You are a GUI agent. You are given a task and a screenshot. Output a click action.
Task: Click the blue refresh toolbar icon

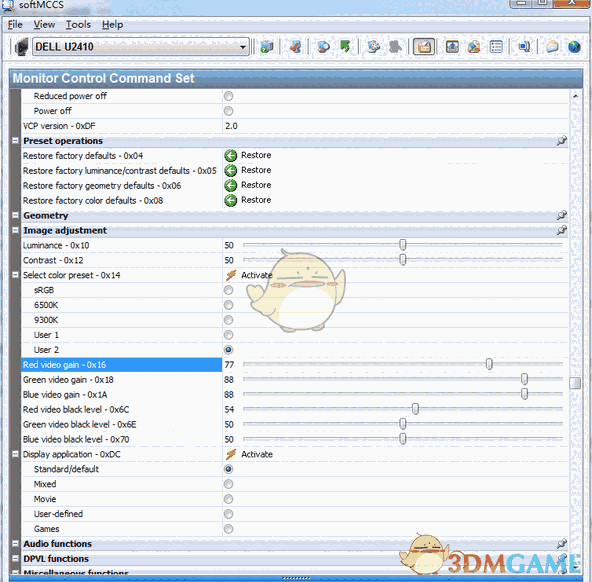[323, 47]
